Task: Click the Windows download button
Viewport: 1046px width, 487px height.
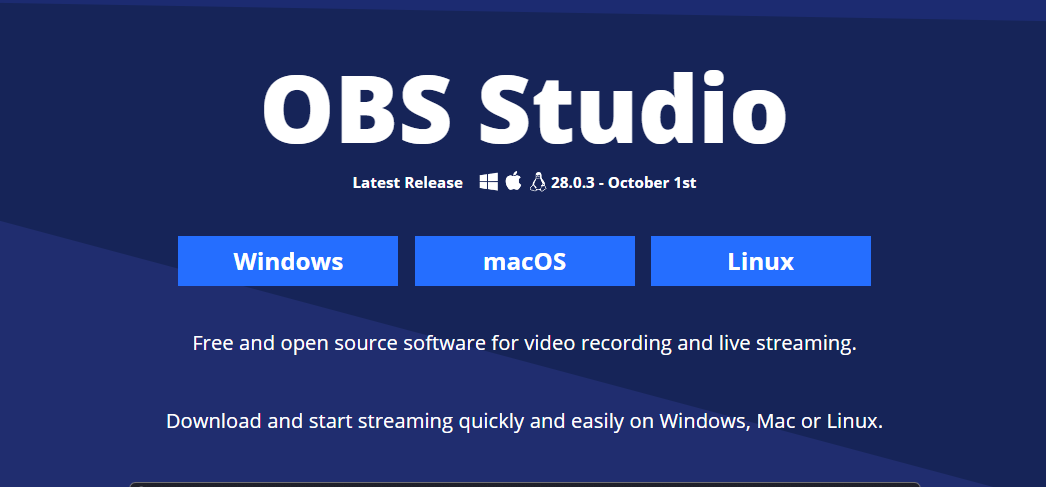Action: point(288,261)
